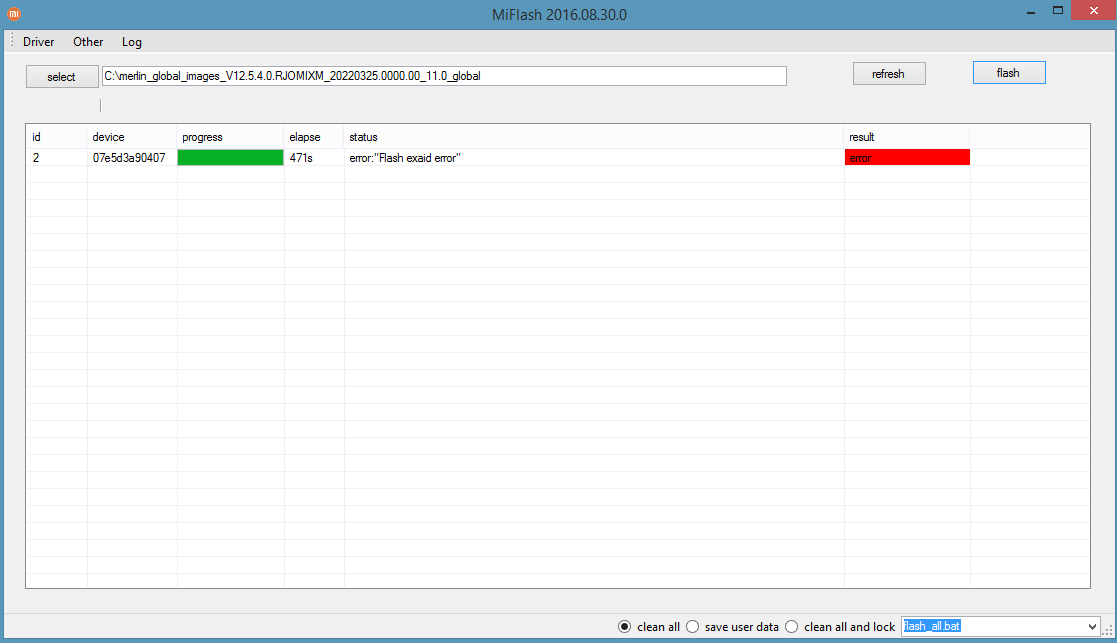
Task: Click the red error result cell
Action: (907, 157)
